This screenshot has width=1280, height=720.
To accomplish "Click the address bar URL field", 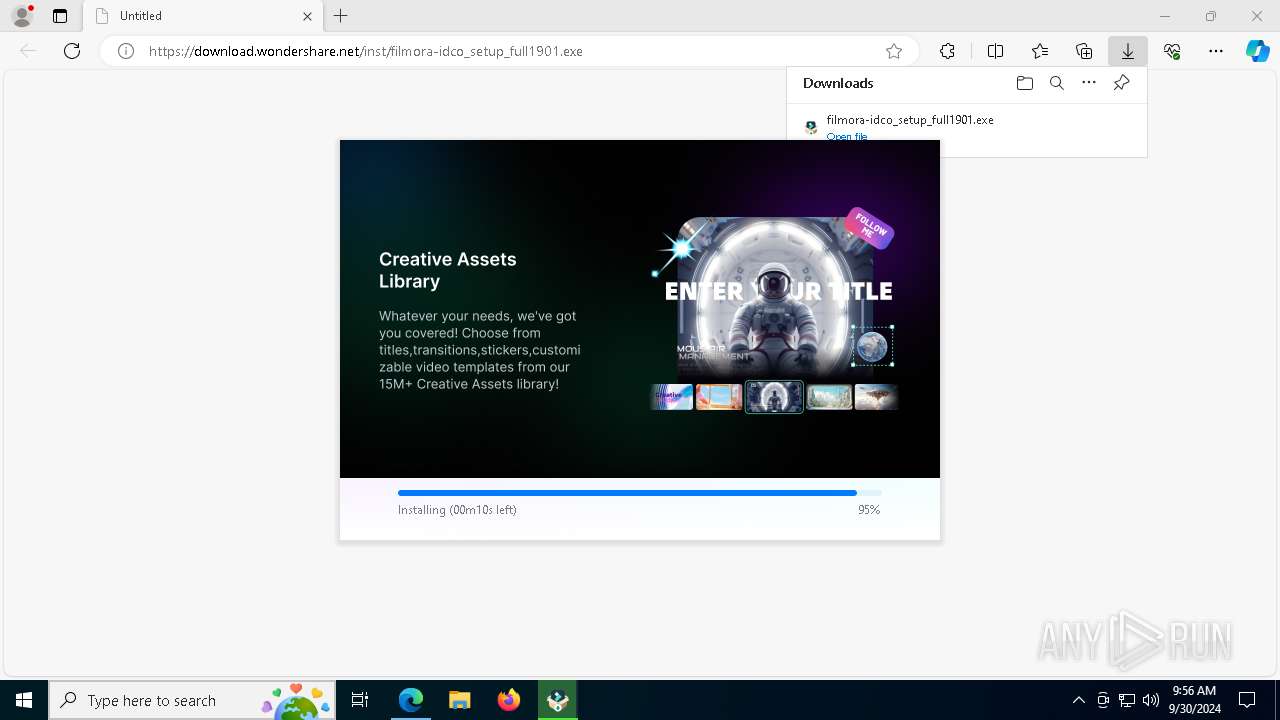I will pos(510,51).
